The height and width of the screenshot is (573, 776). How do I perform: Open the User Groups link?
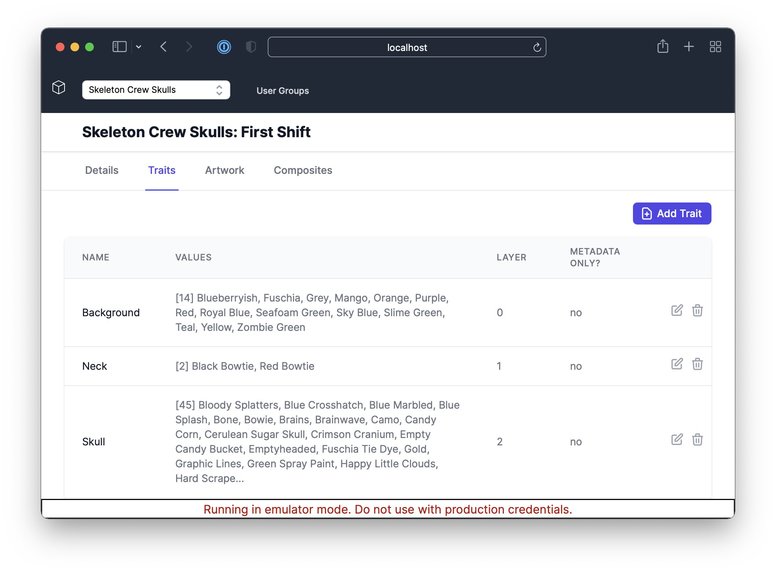283,91
